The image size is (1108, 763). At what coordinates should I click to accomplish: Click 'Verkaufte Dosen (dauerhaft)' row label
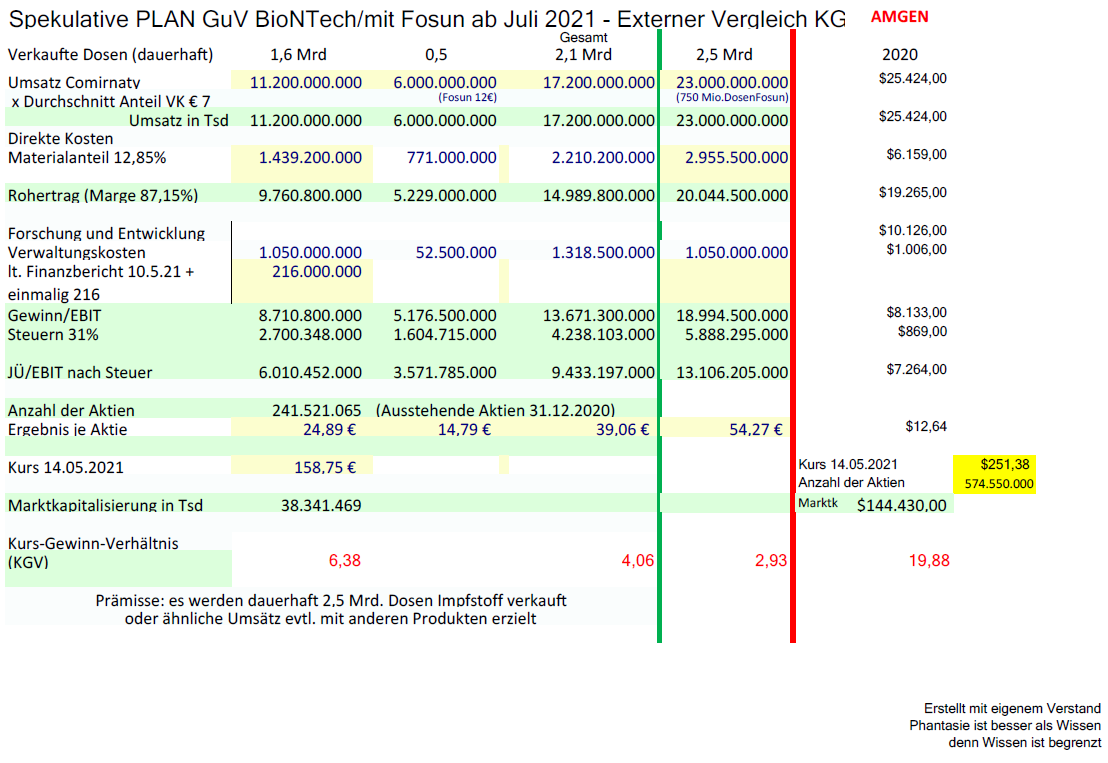click(x=110, y=54)
